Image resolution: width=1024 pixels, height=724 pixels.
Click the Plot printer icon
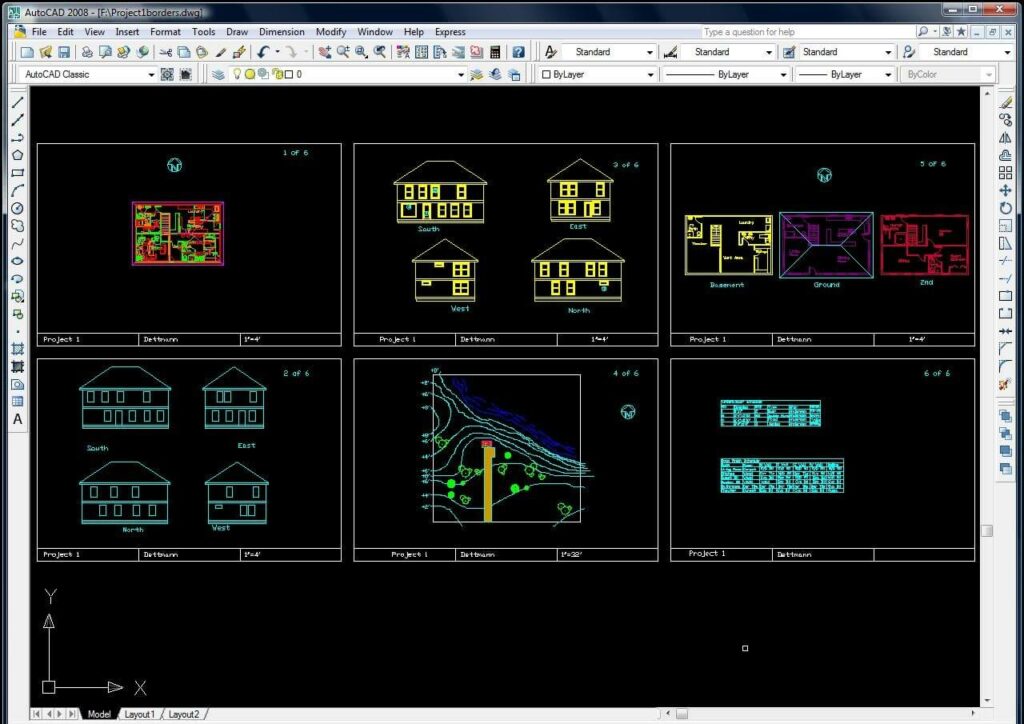[87, 52]
